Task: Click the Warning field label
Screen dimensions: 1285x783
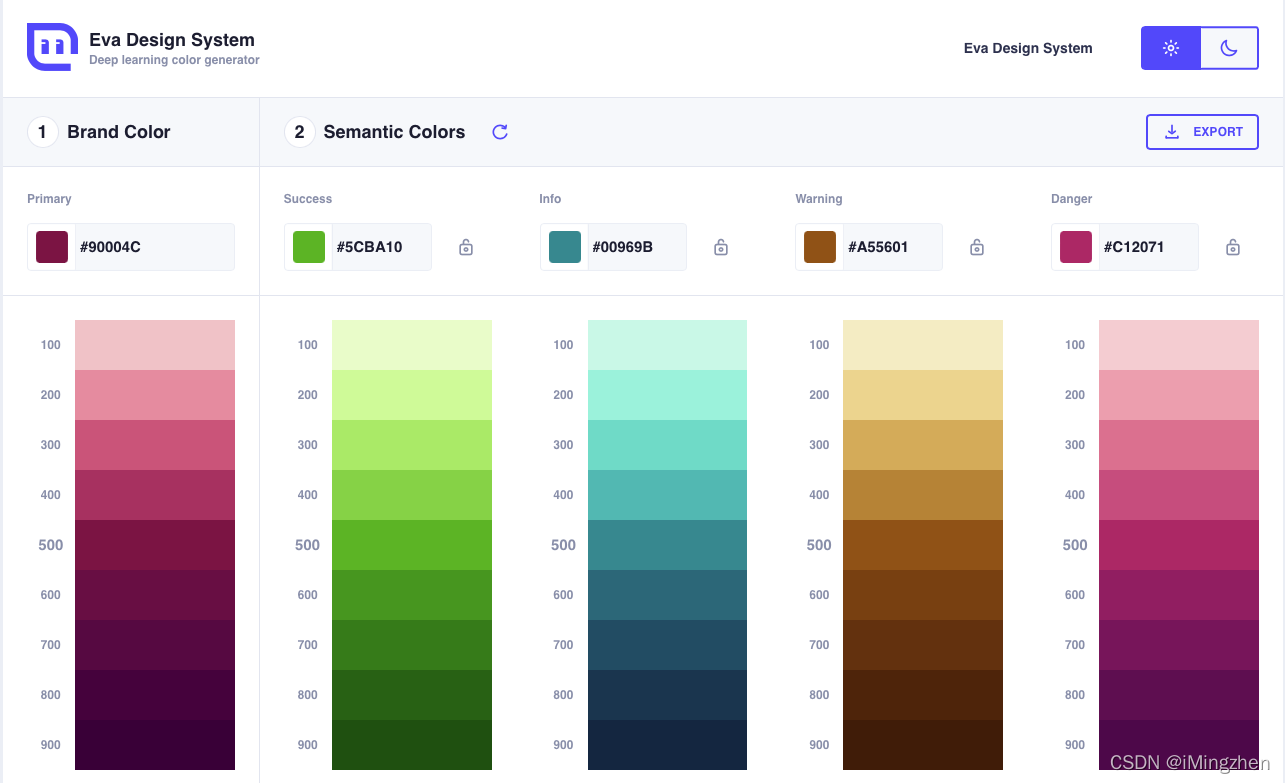Action: 819,199
